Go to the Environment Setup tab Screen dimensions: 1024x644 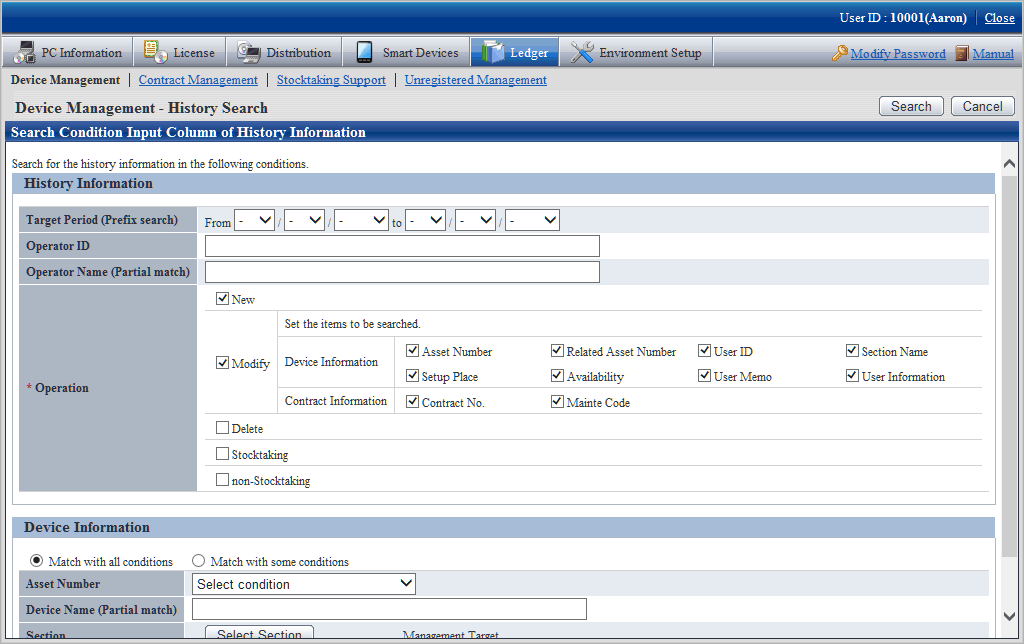(636, 52)
